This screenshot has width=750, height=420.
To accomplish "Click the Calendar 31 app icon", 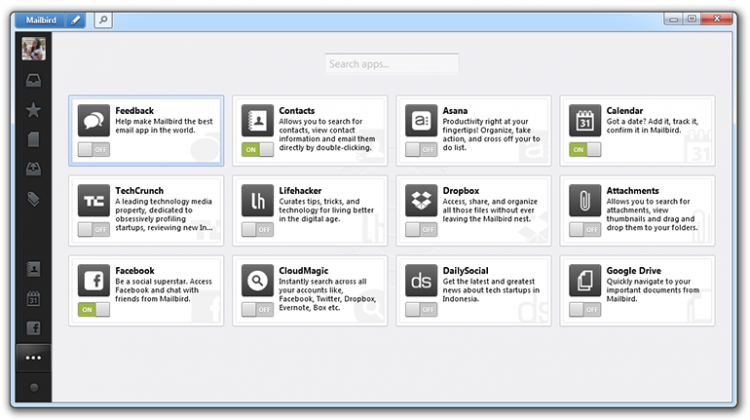I will point(585,121).
